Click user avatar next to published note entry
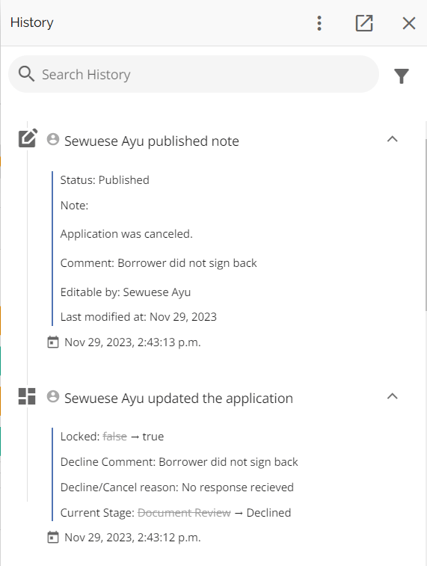Viewport: 427px width, 566px height. click(53, 139)
